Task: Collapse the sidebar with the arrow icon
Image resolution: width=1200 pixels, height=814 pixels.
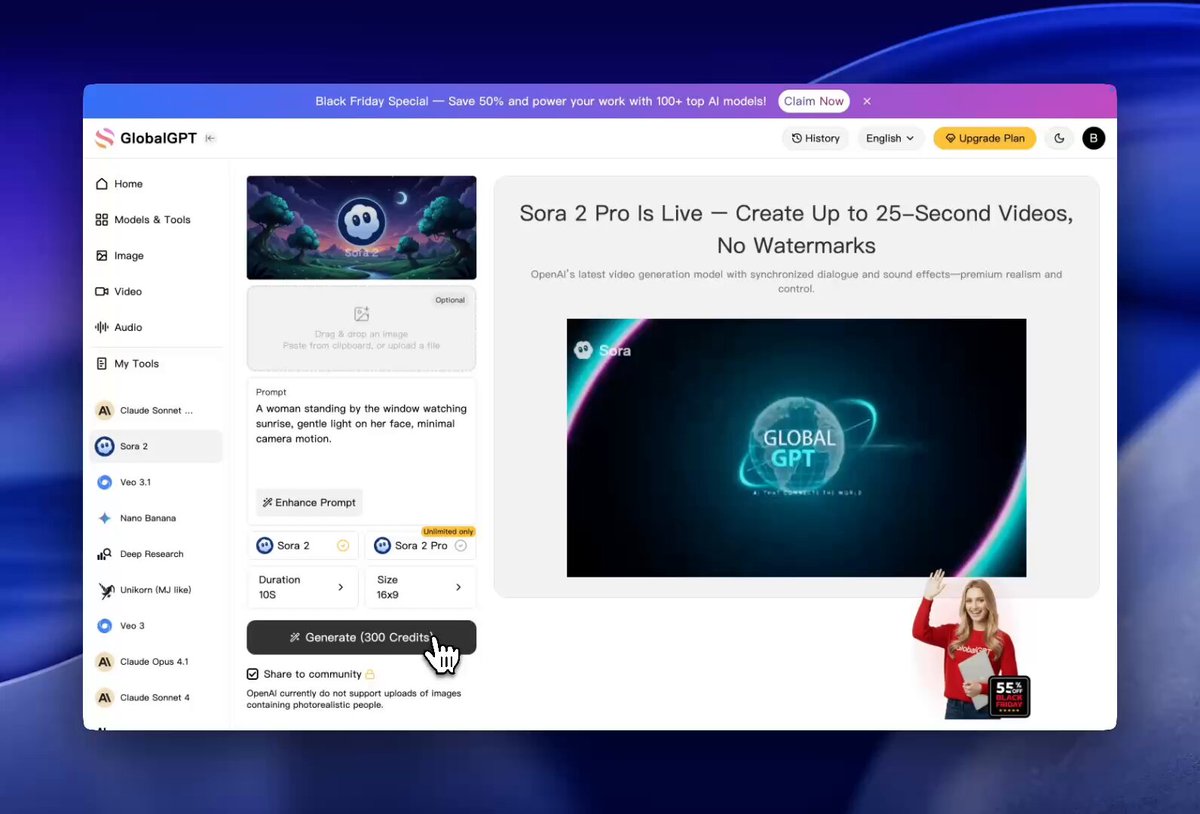Action: click(x=210, y=138)
